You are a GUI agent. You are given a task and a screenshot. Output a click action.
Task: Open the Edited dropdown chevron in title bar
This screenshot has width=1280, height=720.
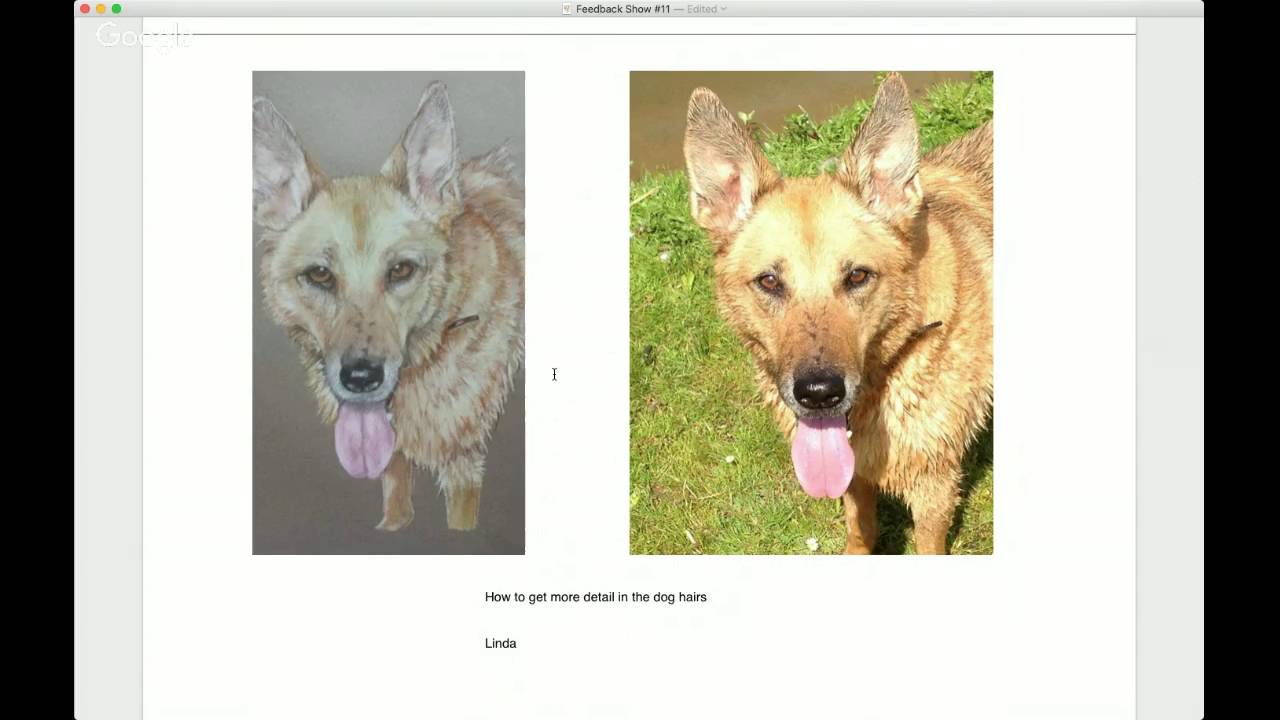pyautogui.click(x=723, y=9)
